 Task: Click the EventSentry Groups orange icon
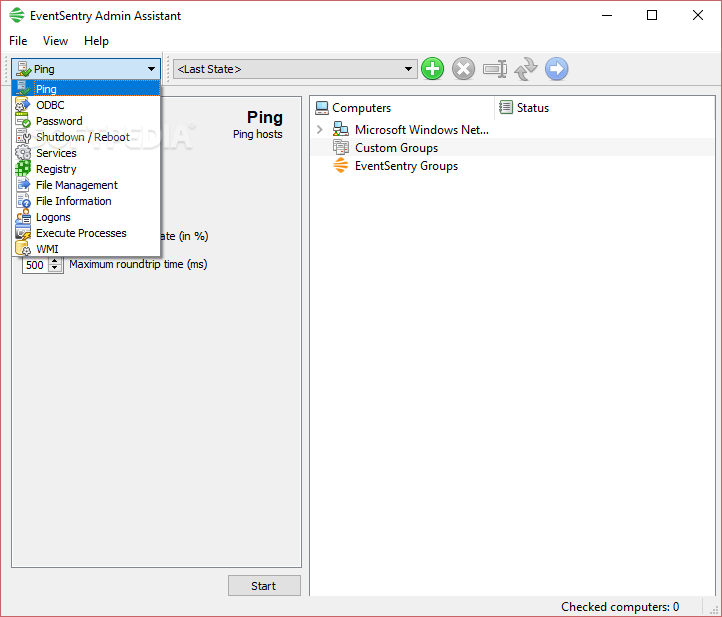pyautogui.click(x=341, y=165)
